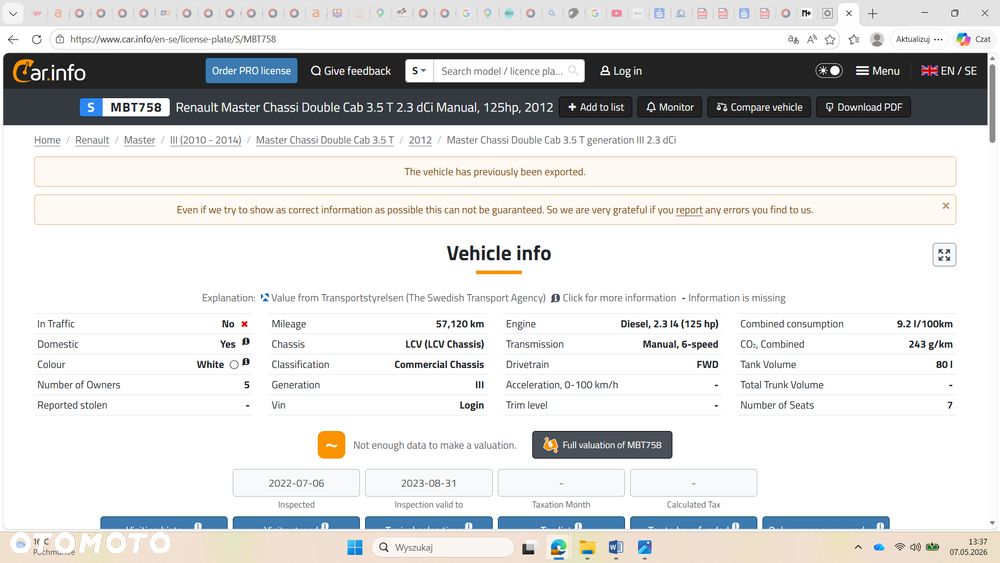Screen dimensions: 1000x563
Task: Switch to the YouTube browser tab
Action: (x=616, y=13)
